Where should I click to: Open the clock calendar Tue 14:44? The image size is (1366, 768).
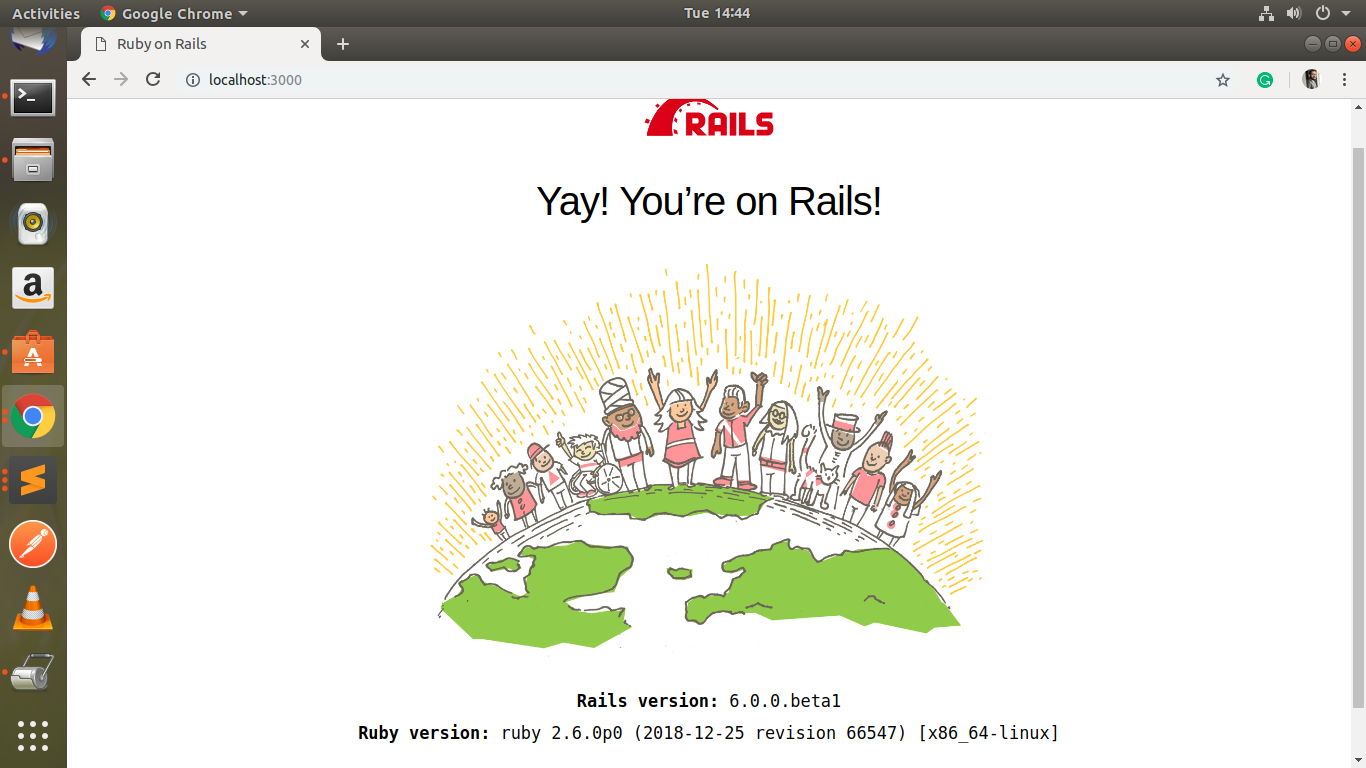click(x=717, y=13)
